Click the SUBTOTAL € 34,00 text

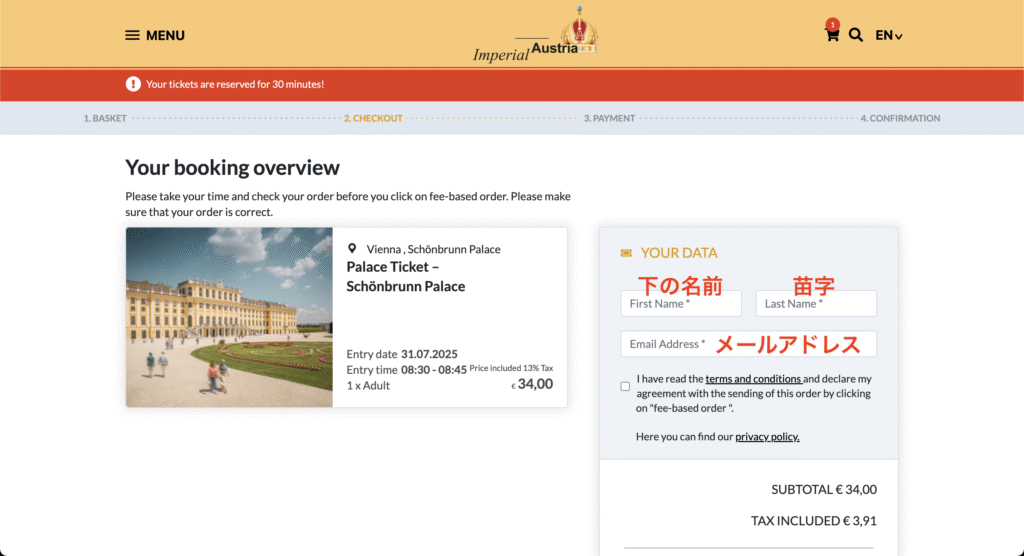[x=824, y=489]
